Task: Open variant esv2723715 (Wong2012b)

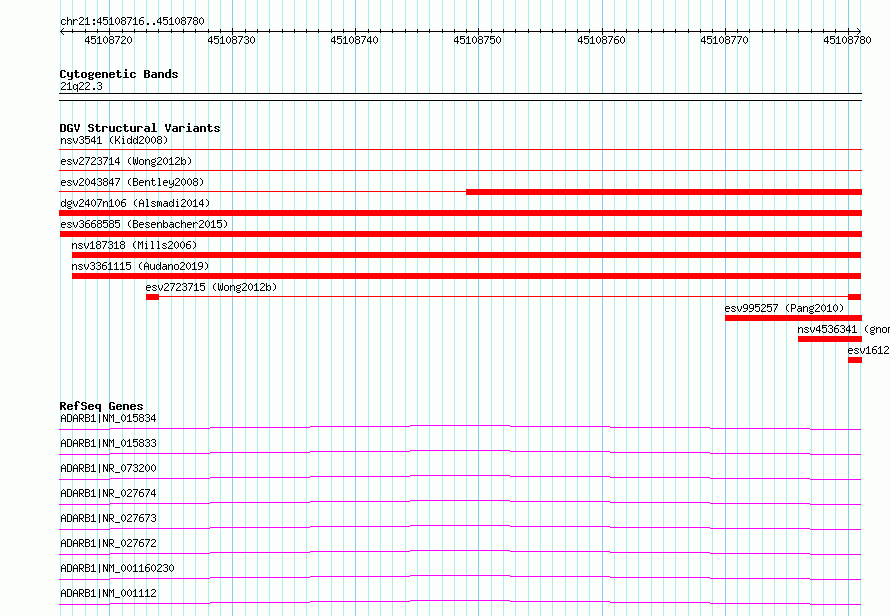Action: (211, 287)
